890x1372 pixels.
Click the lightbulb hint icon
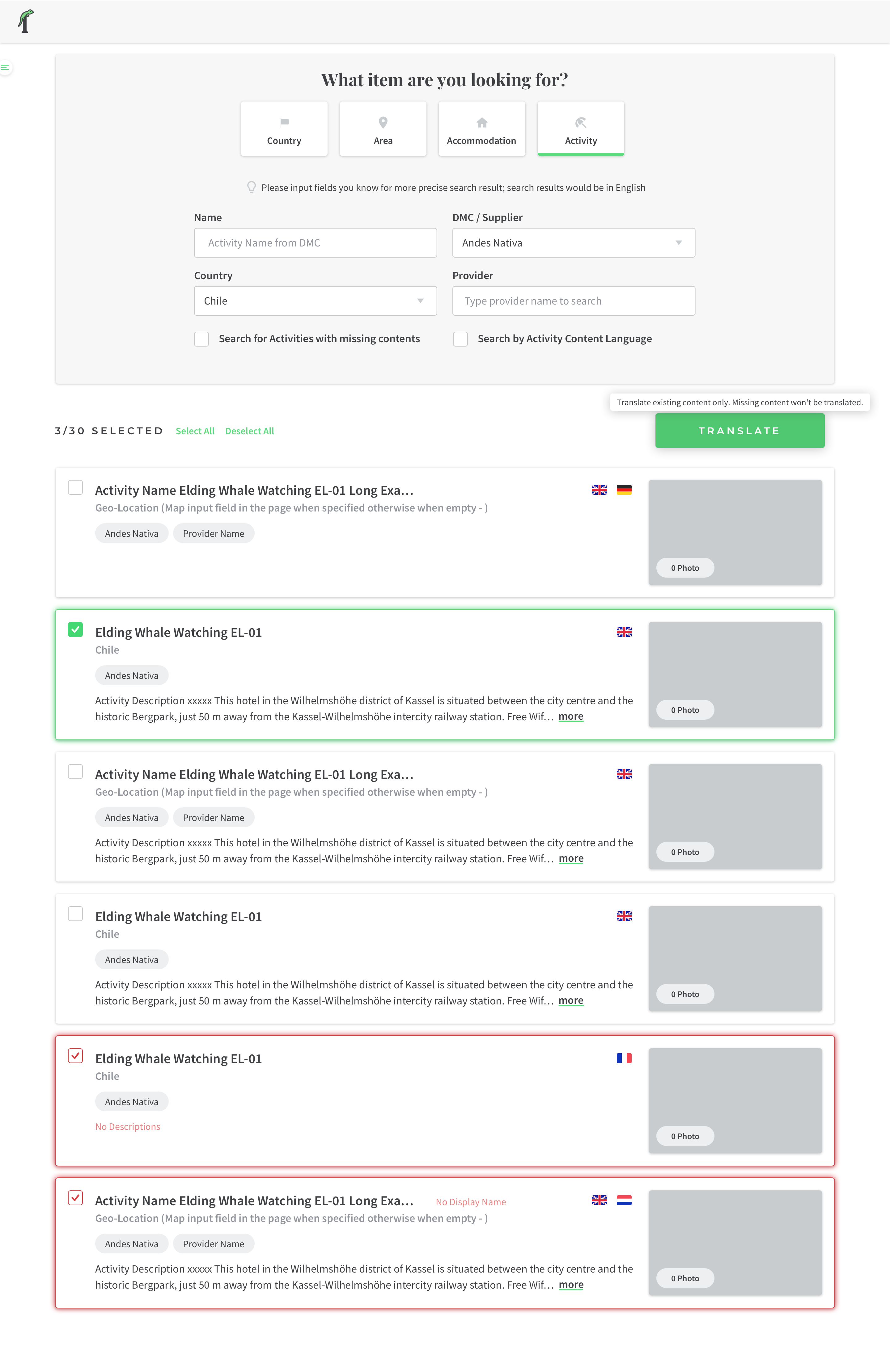tap(252, 187)
